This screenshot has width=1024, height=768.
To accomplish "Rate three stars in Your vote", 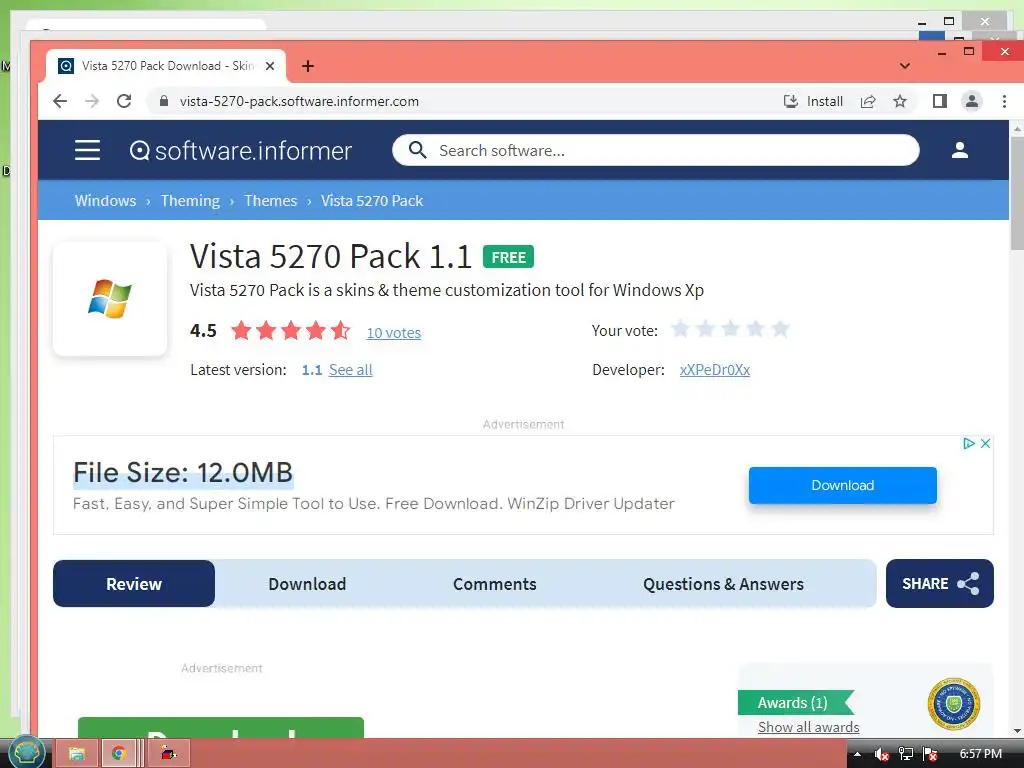I will pos(730,328).
